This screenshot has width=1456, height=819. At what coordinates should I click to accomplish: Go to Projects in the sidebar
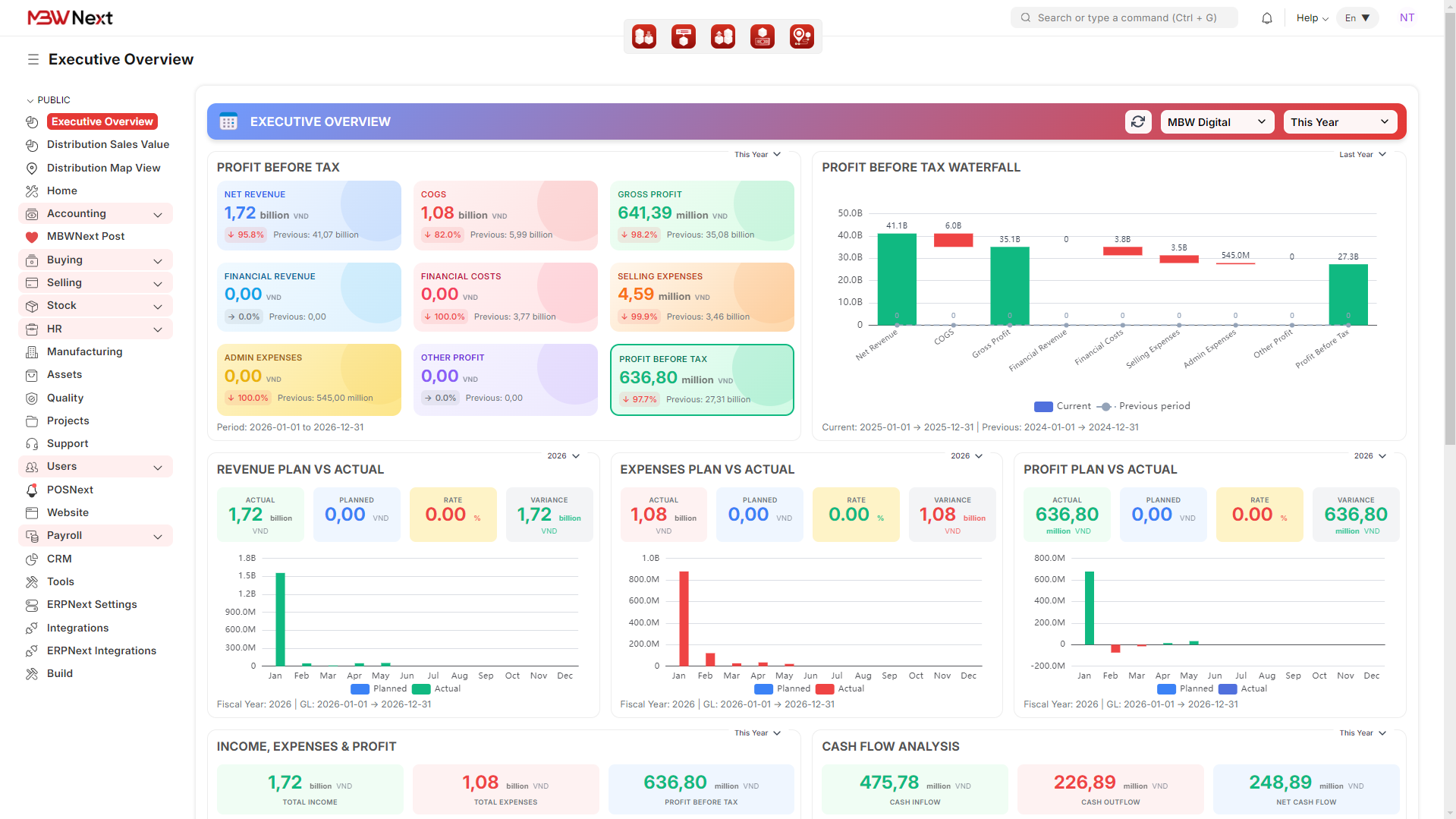[68, 421]
